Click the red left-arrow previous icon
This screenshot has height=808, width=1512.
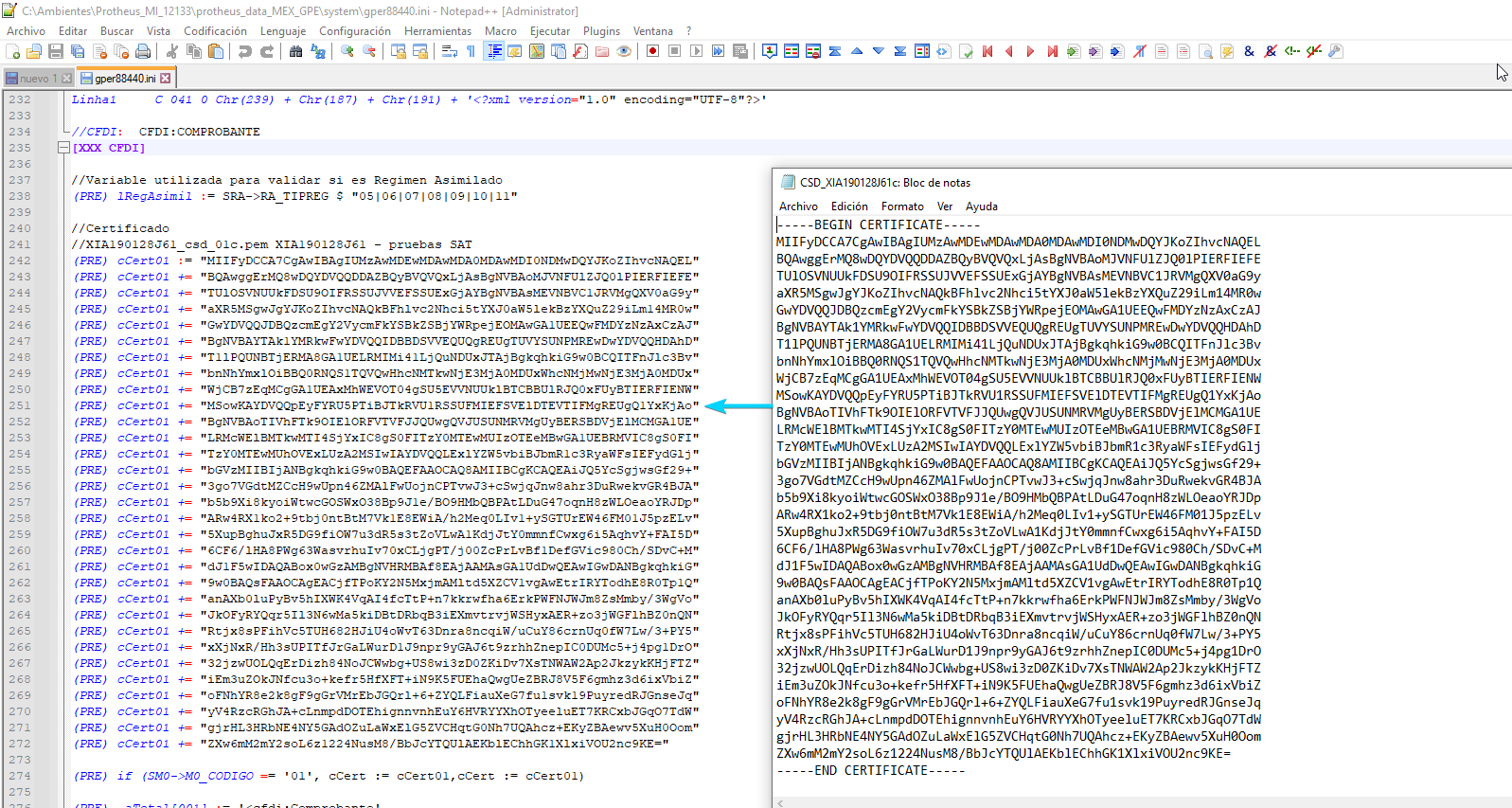[x=1009, y=51]
